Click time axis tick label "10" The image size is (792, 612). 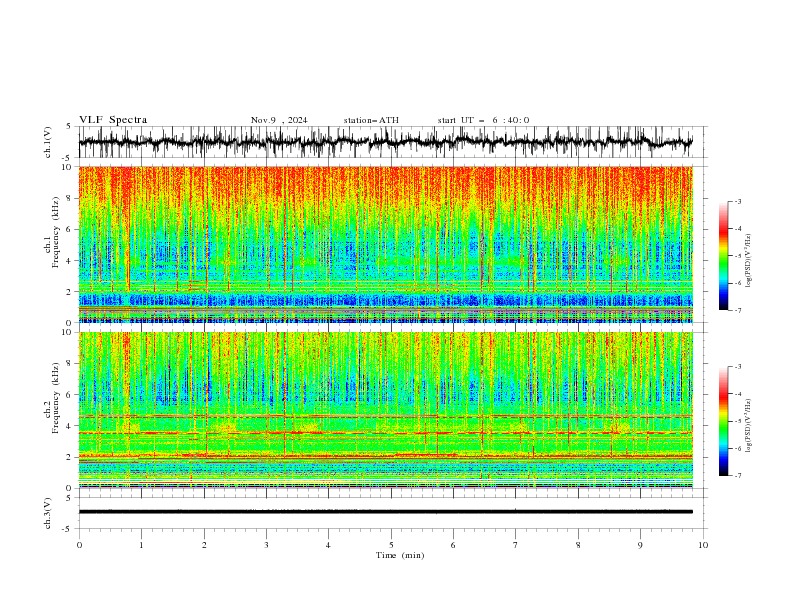pyautogui.click(x=703, y=545)
